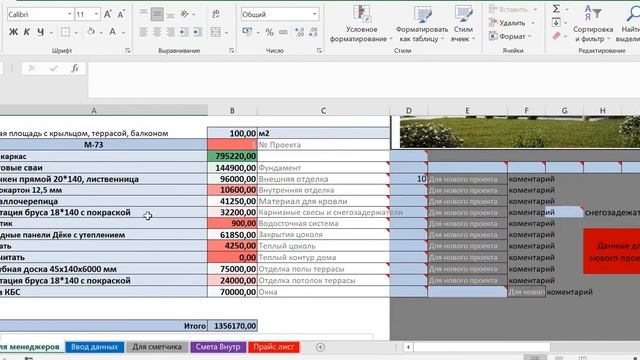This screenshot has width=640, height=360.
Task: Toggle wrap text
Action: 216,14
